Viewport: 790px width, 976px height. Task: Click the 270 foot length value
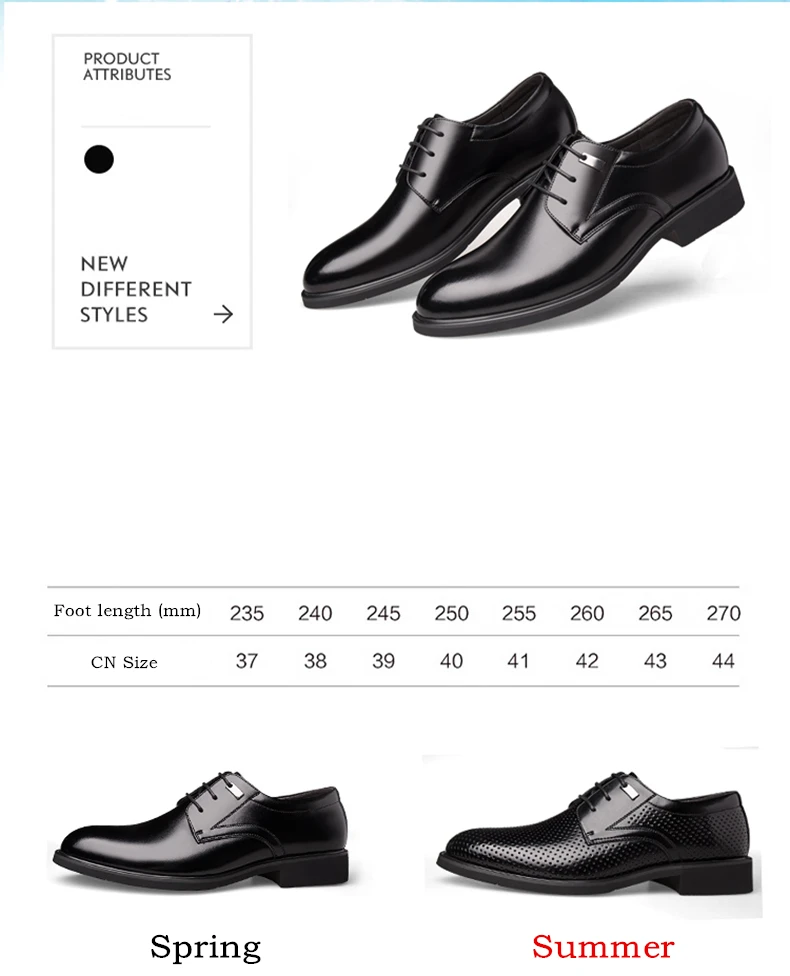pyautogui.click(x=723, y=614)
